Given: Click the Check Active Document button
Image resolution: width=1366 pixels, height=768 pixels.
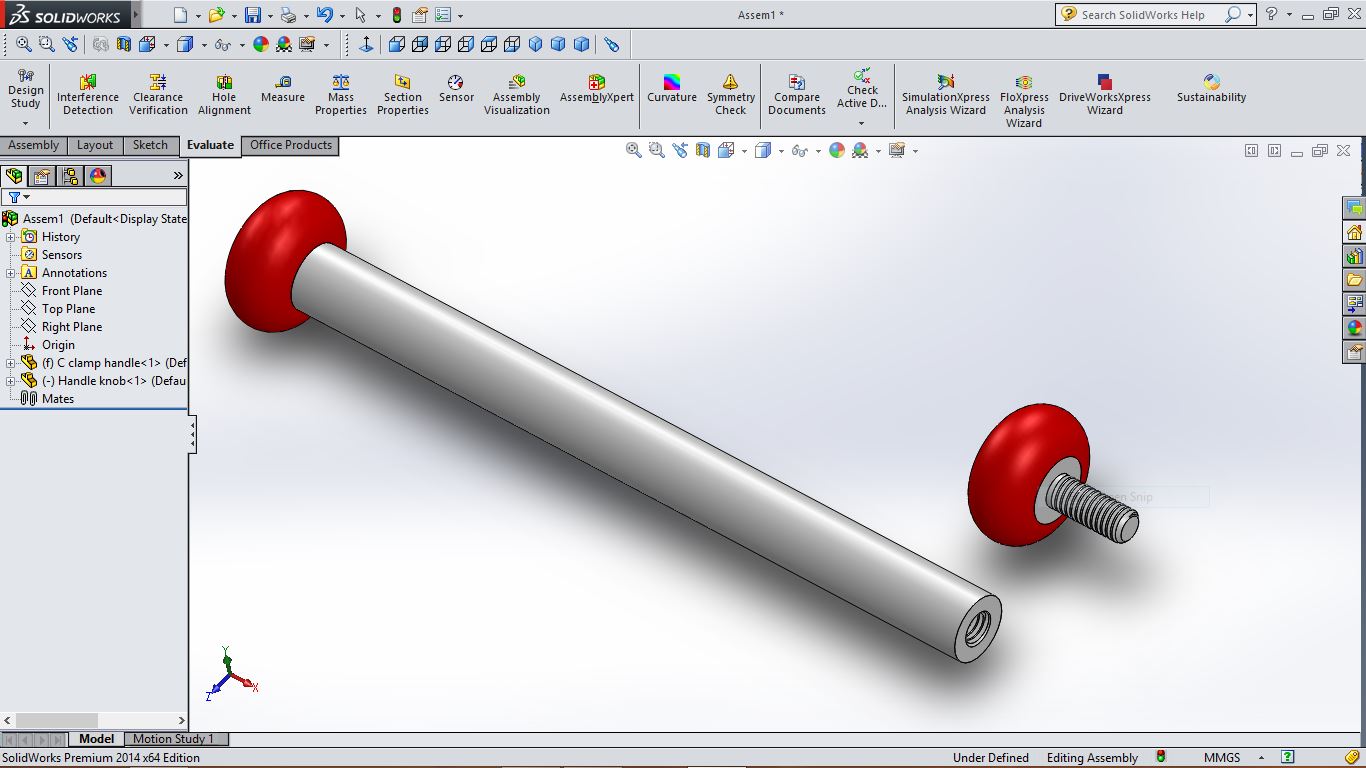Looking at the screenshot, I should (x=862, y=90).
